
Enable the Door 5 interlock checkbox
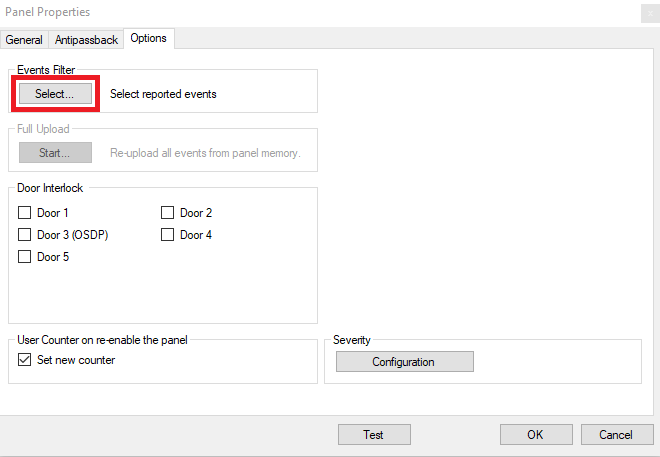pos(24,256)
